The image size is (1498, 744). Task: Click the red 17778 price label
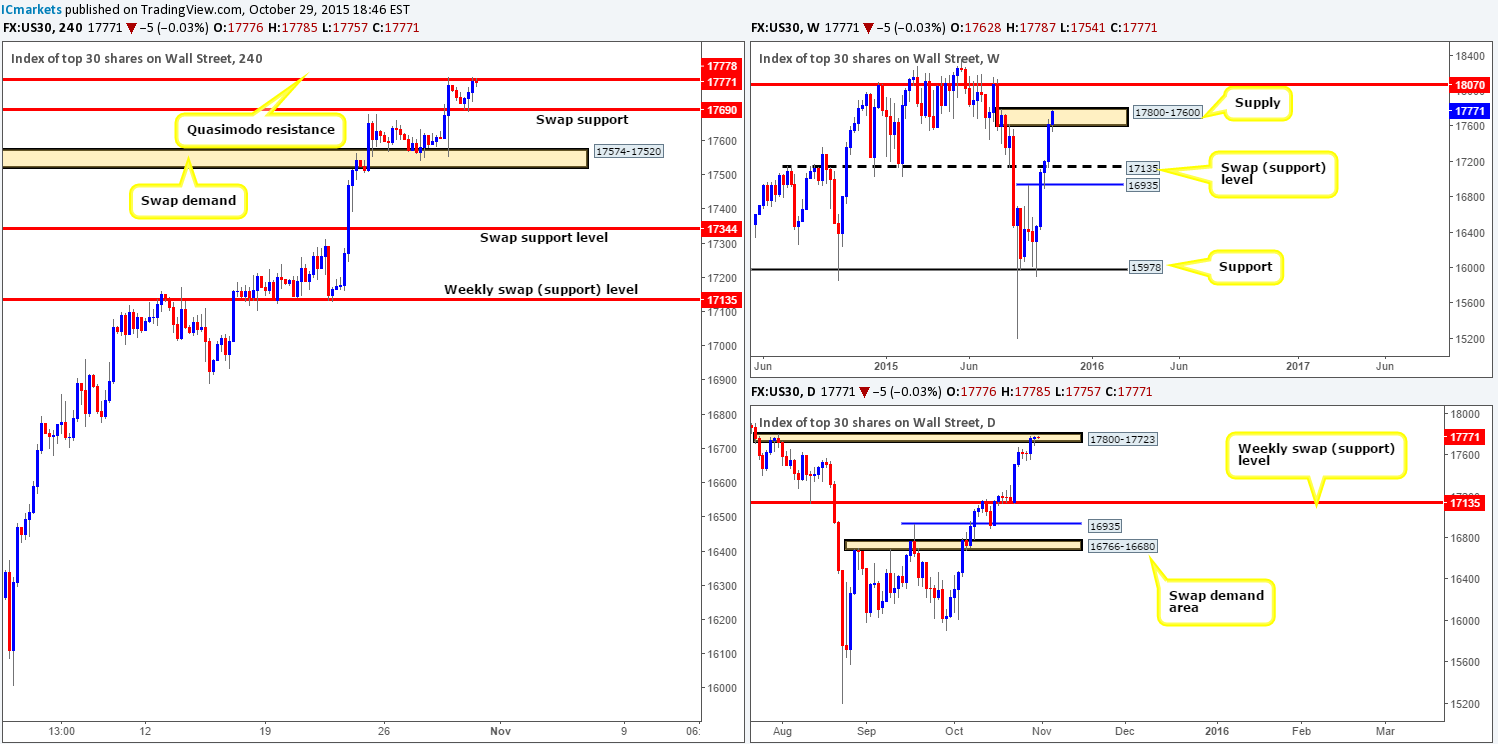pos(720,66)
